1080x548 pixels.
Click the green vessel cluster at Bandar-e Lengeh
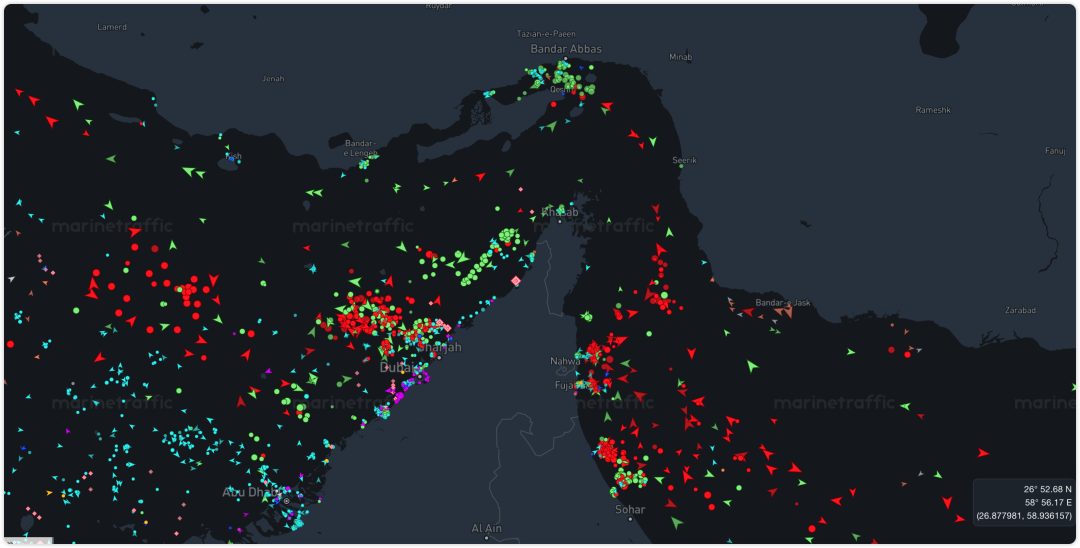364,164
